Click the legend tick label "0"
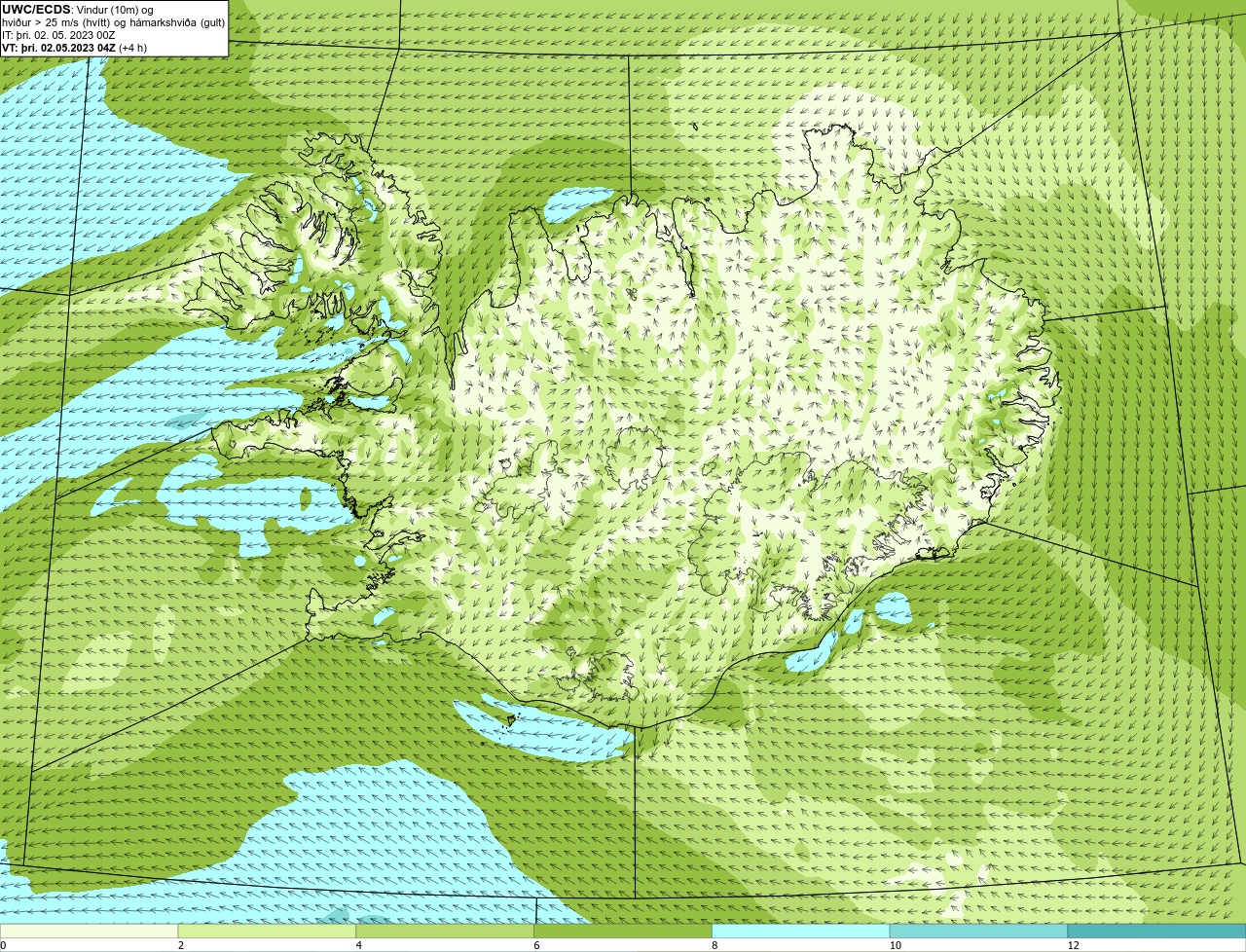The image size is (1246, 952). pos(3,945)
